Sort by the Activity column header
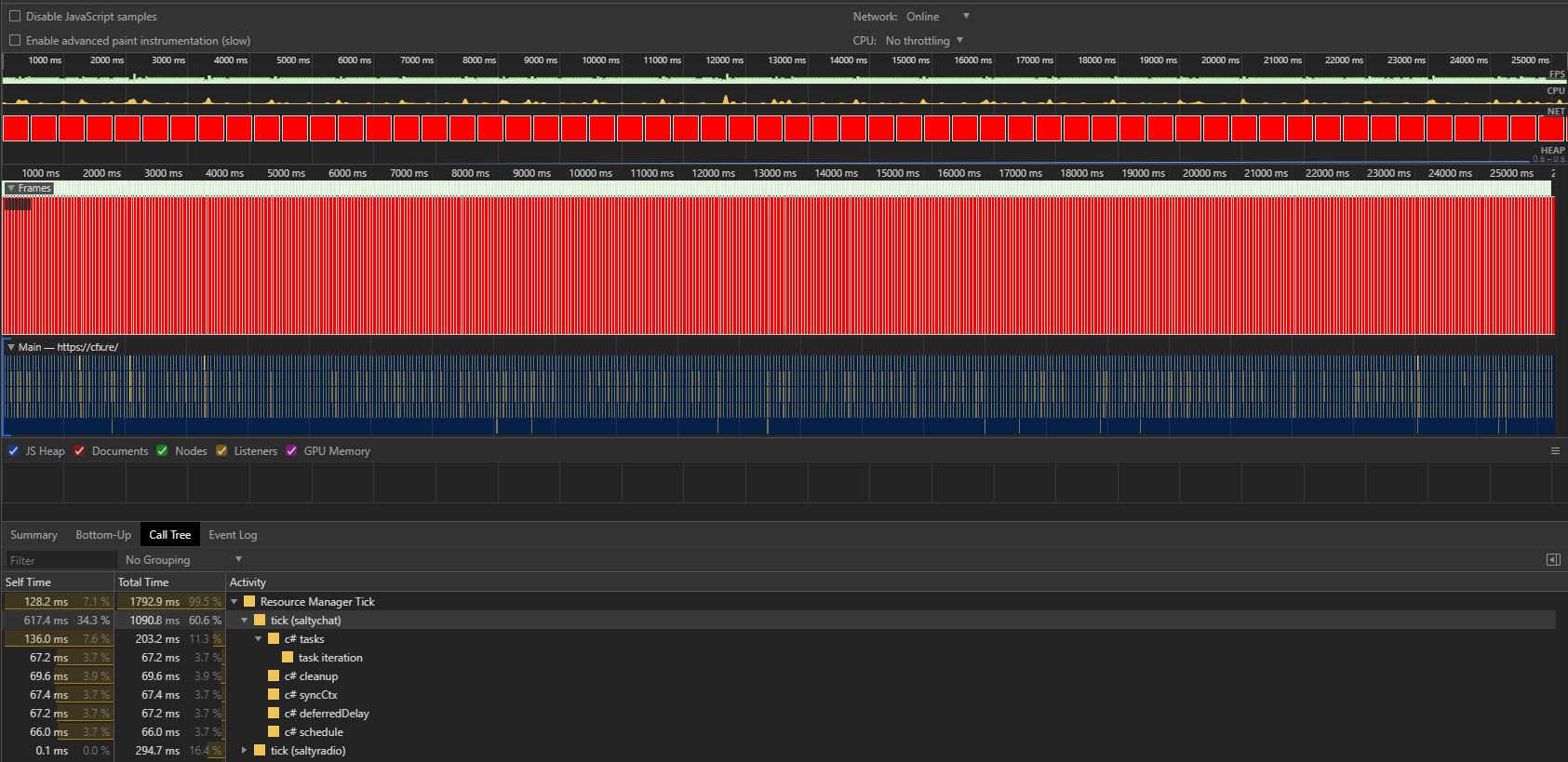Screen dimensions: 1568x762 click(x=891, y=582)
